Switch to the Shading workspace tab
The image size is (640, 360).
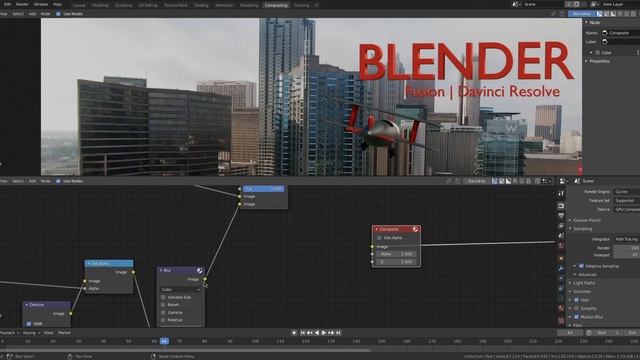[201, 5]
